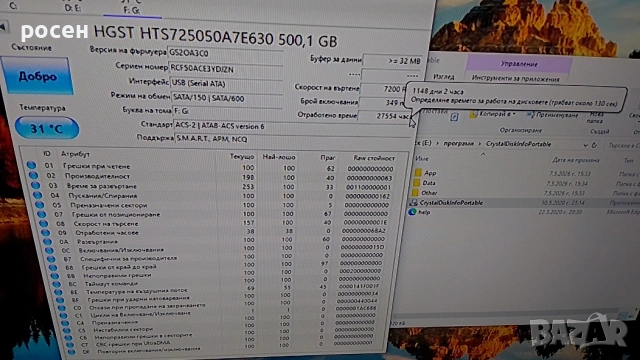Click the Копирай в folder icon in ribbon
640x360 pixels.
click(x=473, y=114)
